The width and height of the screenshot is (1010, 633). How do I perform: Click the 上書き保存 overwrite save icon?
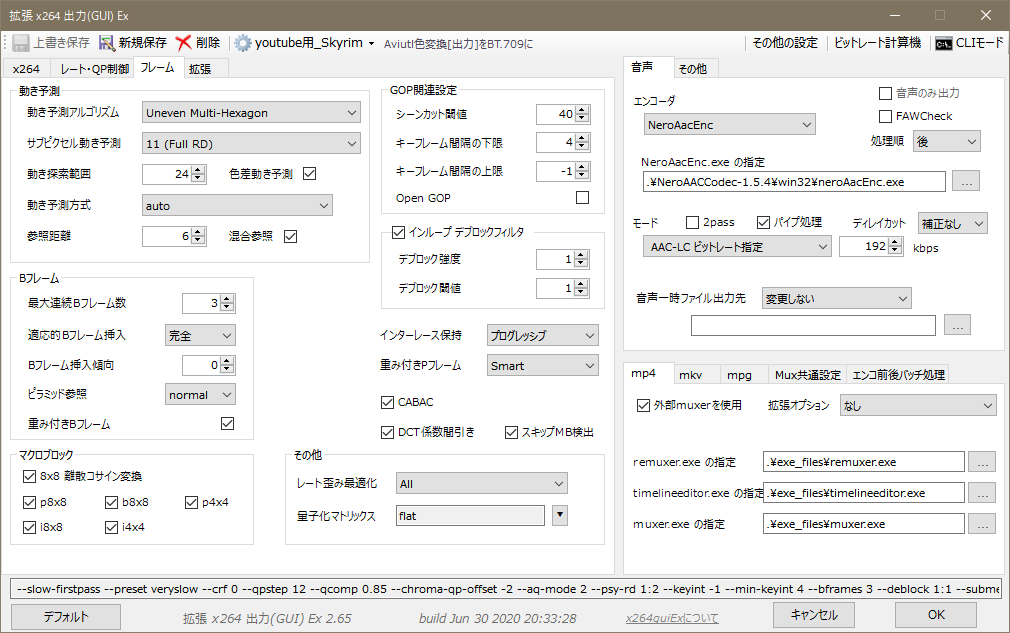tap(21, 43)
